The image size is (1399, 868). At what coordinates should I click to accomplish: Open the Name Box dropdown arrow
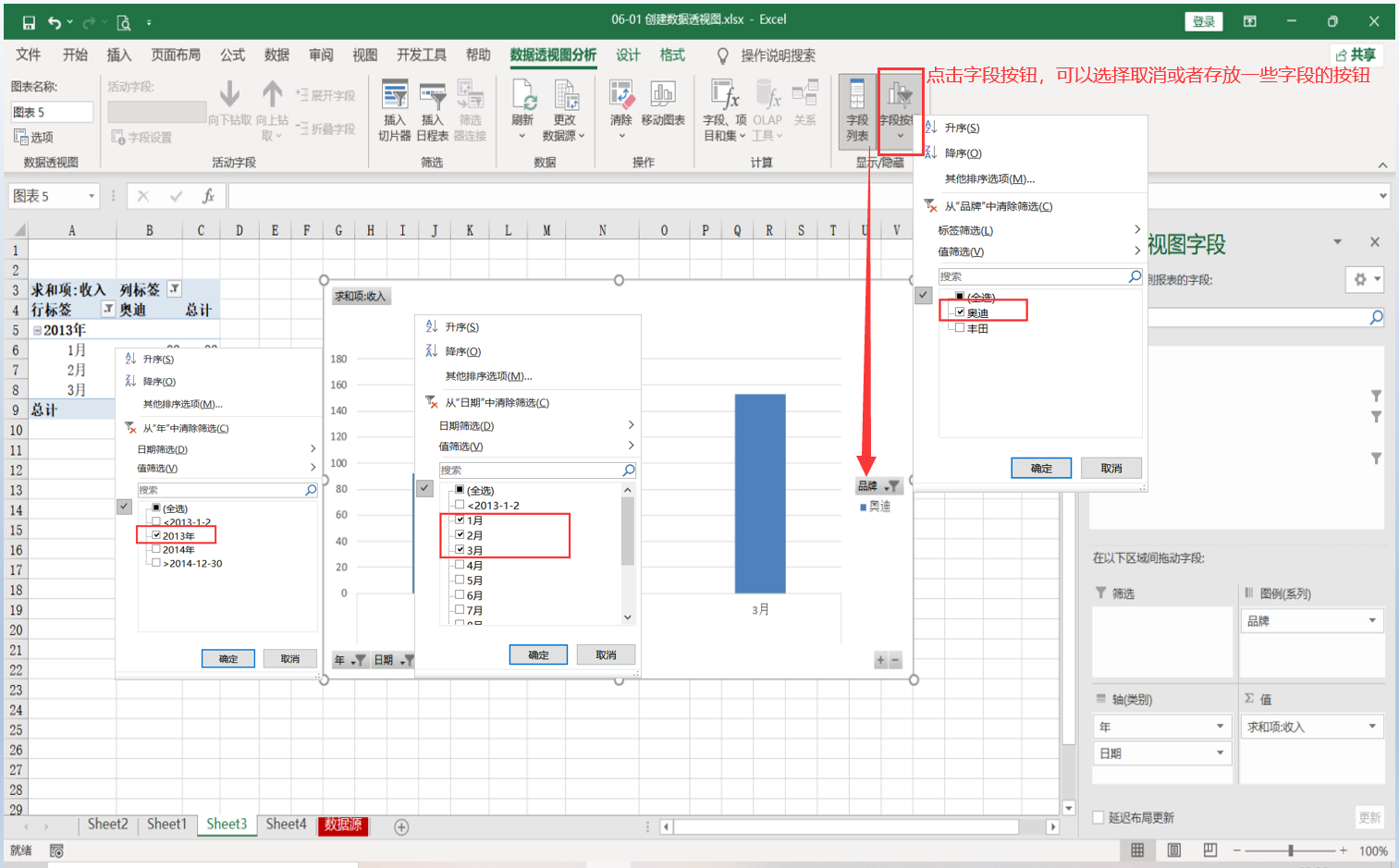coord(92,196)
